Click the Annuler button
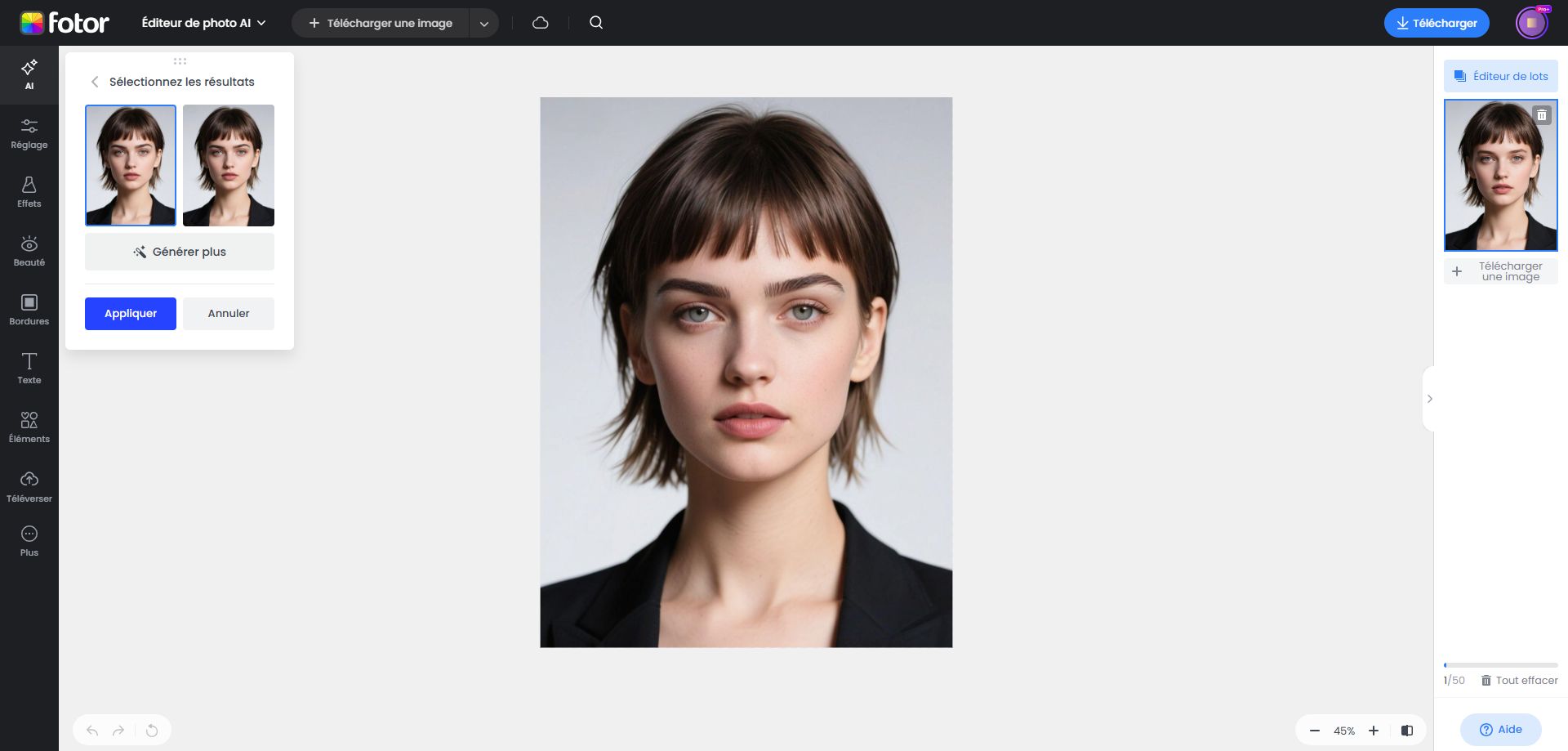 (x=229, y=314)
